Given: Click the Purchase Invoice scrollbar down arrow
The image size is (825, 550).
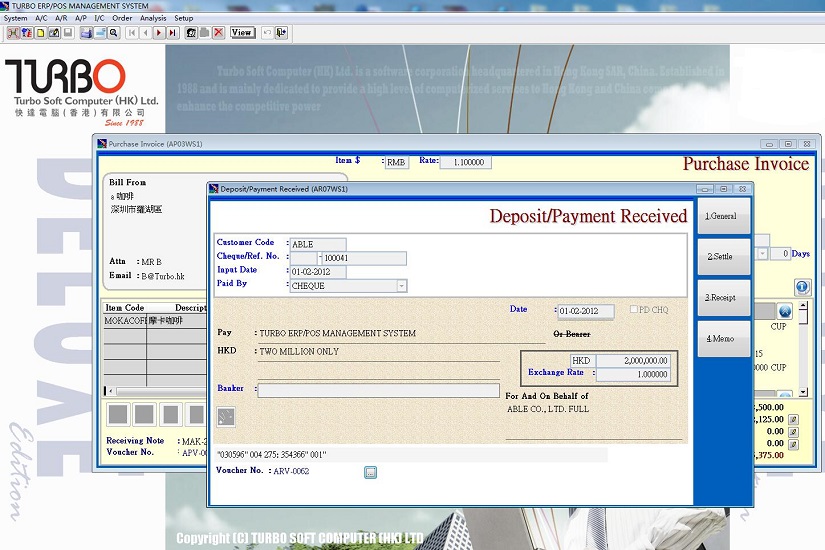Looking at the screenshot, I should [803, 392].
